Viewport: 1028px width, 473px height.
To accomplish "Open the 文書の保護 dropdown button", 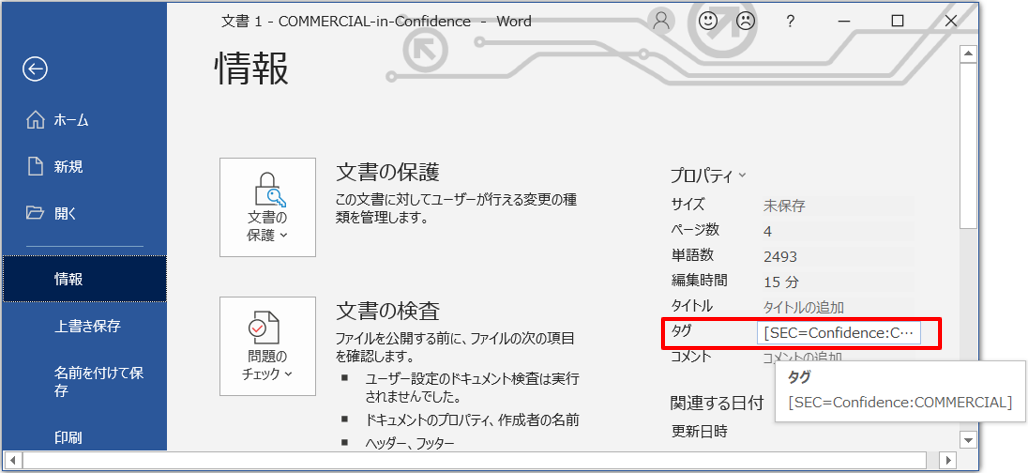I will [x=267, y=207].
